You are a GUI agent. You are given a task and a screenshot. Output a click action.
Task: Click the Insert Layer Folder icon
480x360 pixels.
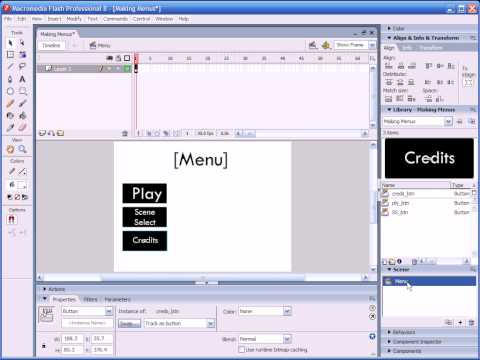[60, 133]
